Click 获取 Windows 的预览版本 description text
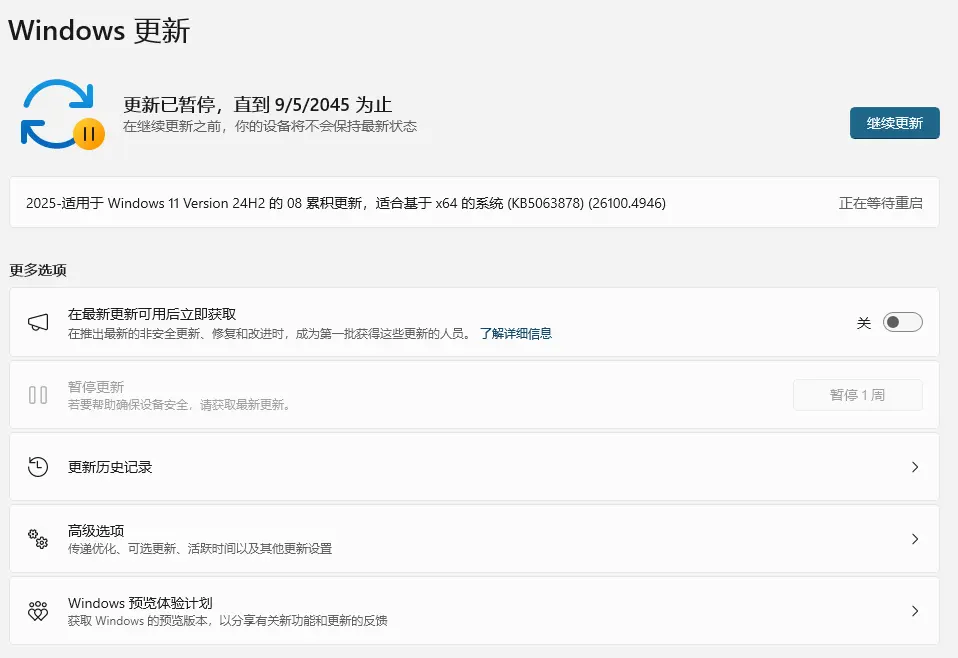 [x=227, y=621]
